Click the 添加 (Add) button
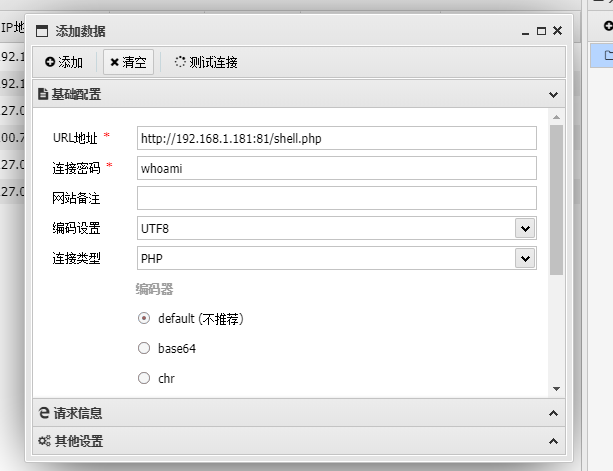 point(64,62)
